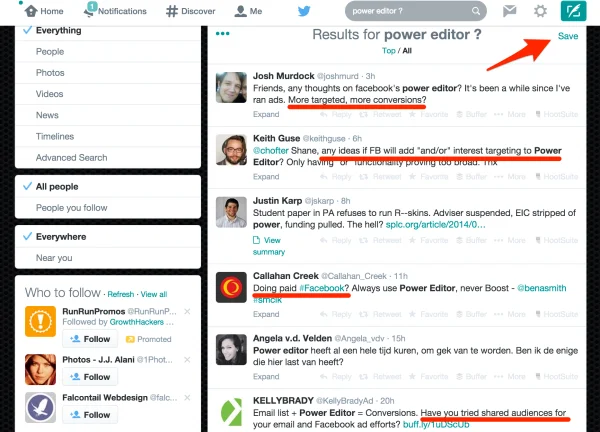600x432 pixels.
Task: Switch to Top results
Action: [388, 51]
